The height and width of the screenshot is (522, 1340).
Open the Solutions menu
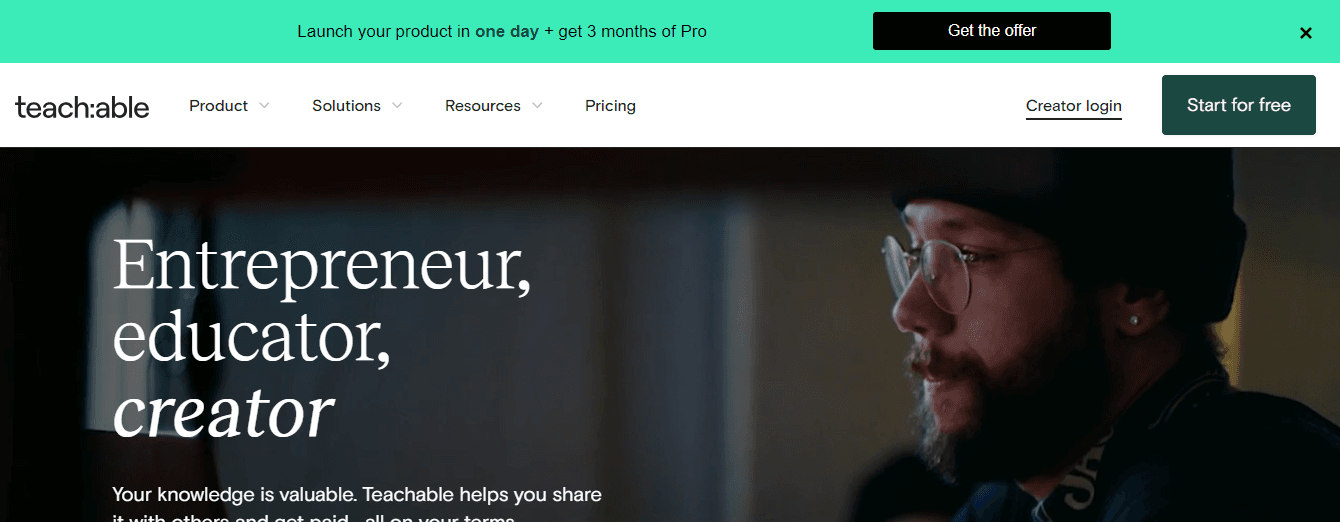346,106
